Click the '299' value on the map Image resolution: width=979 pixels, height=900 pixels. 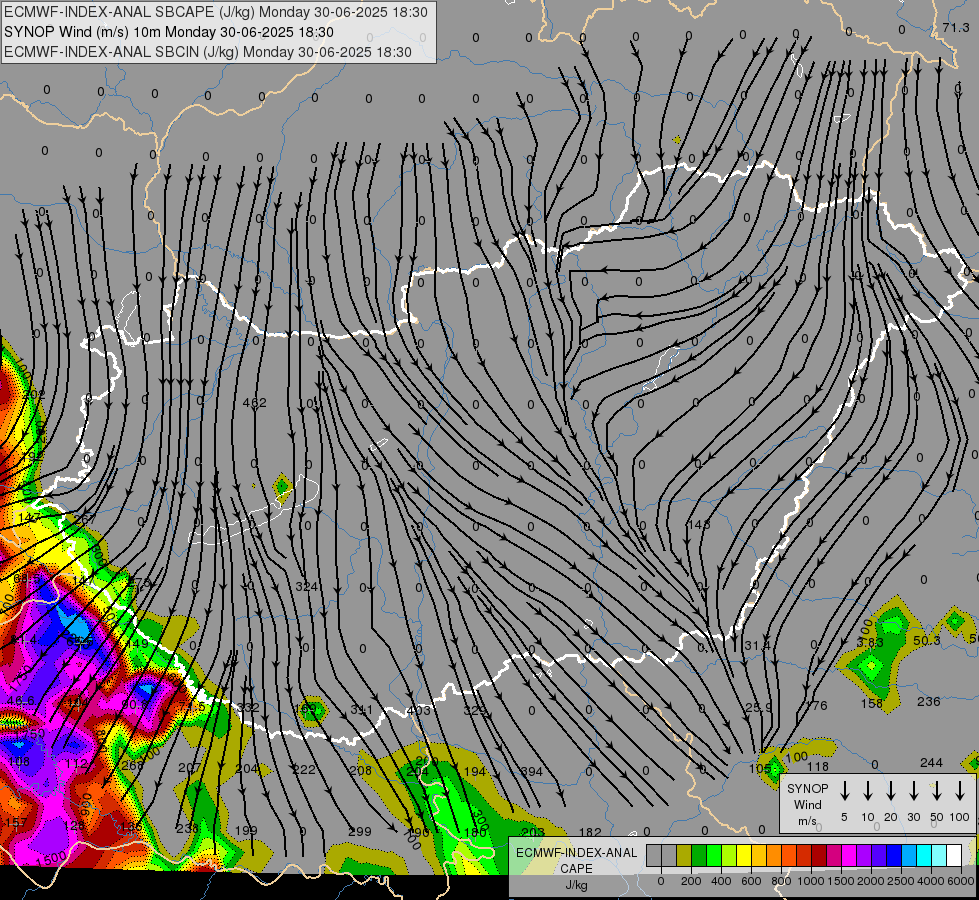pyautogui.click(x=360, y=831)
